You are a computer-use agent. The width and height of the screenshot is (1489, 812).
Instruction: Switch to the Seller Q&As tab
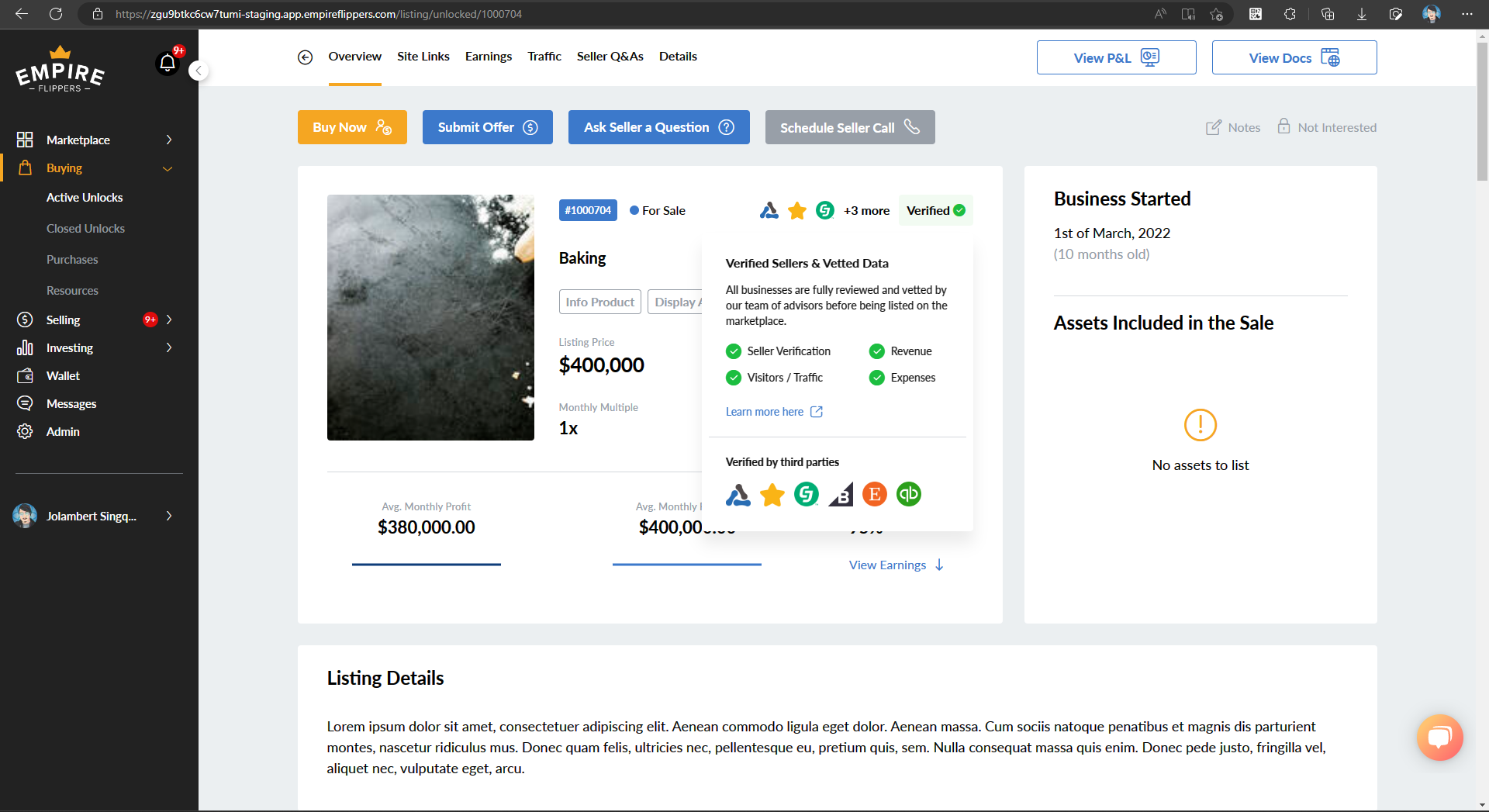point(610,57)
